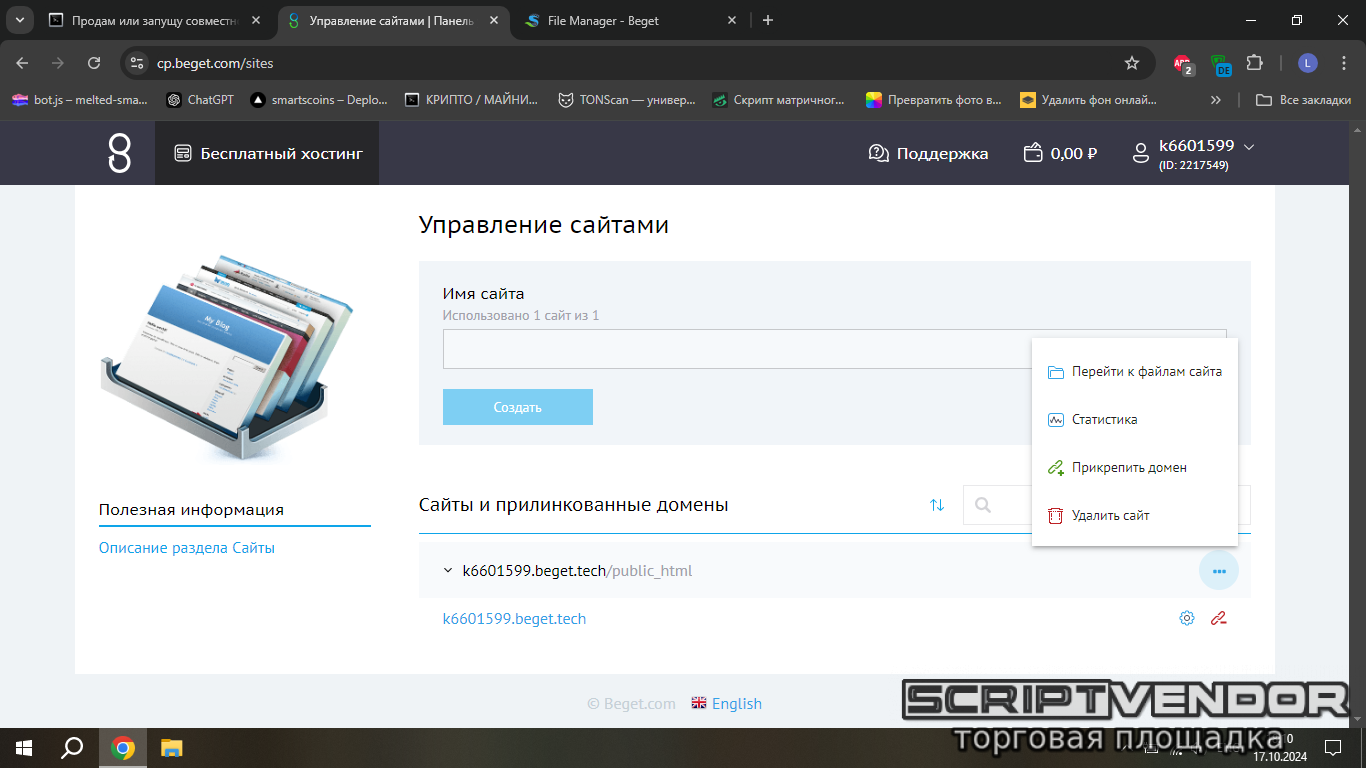Click the Бесплатный хостинг header button
1366x768 pixels.
[267, 153]
